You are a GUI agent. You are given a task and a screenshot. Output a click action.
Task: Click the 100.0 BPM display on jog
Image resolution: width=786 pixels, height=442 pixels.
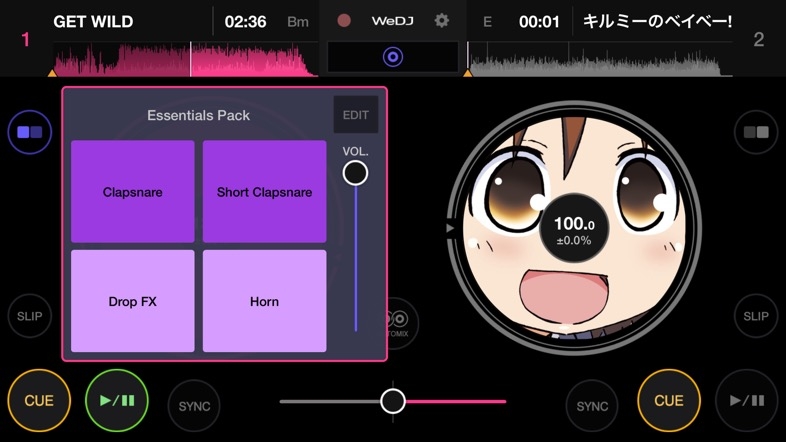pos(574,228)
